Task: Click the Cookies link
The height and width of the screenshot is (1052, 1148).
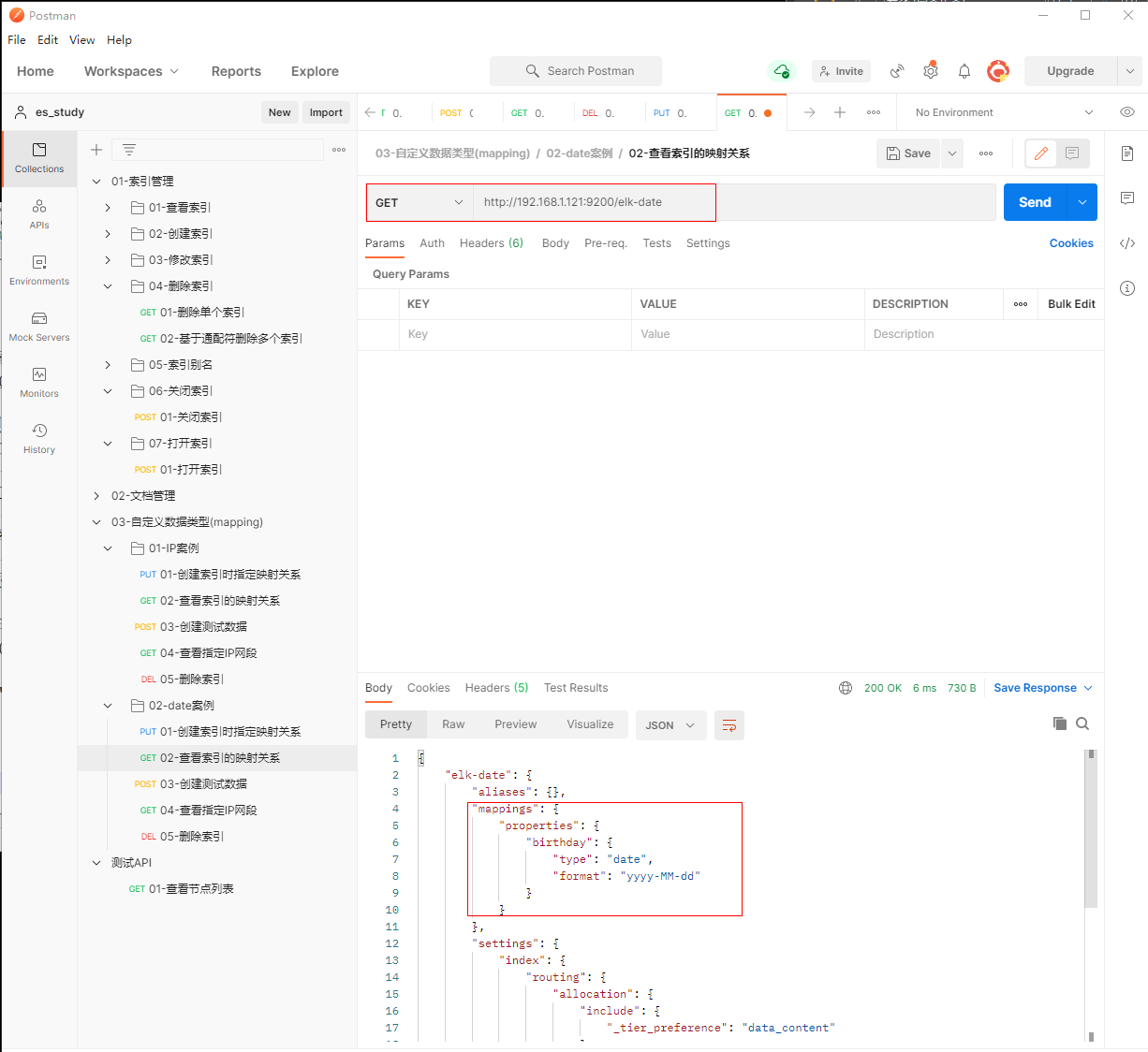Action: tap(1071, 243)
